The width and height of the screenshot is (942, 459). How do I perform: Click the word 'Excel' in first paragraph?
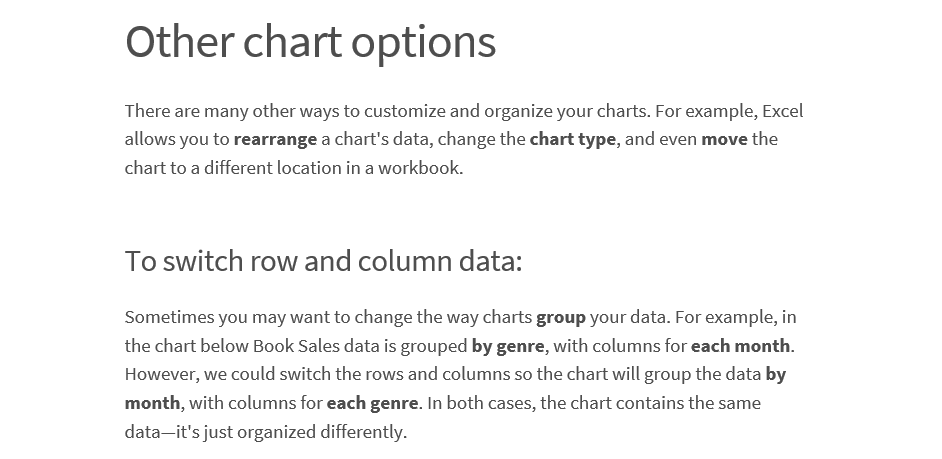point(783,111)
